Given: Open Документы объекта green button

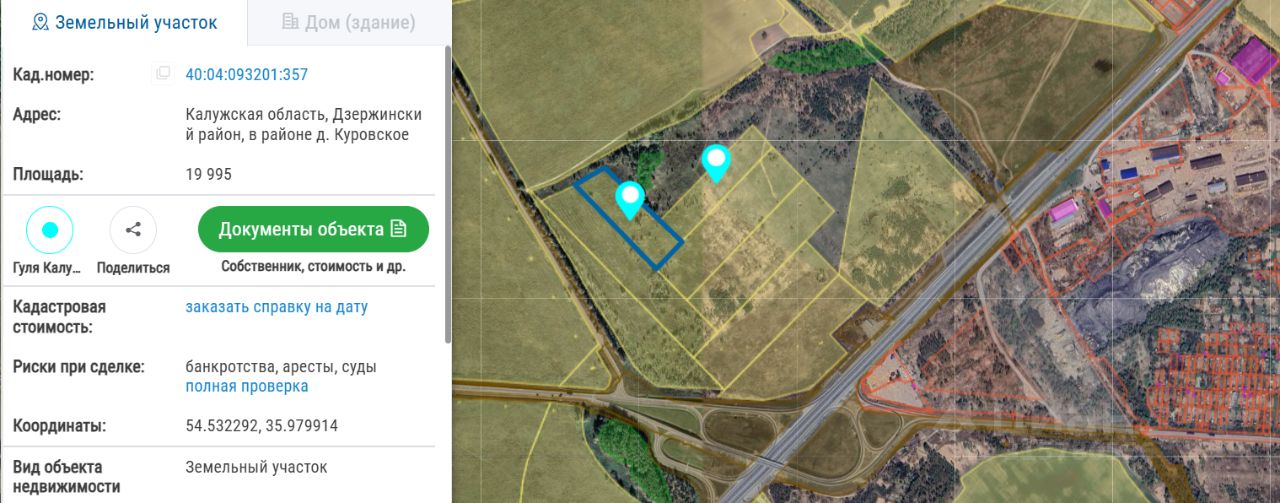Looking at the screenshot, I should (313, 229).
